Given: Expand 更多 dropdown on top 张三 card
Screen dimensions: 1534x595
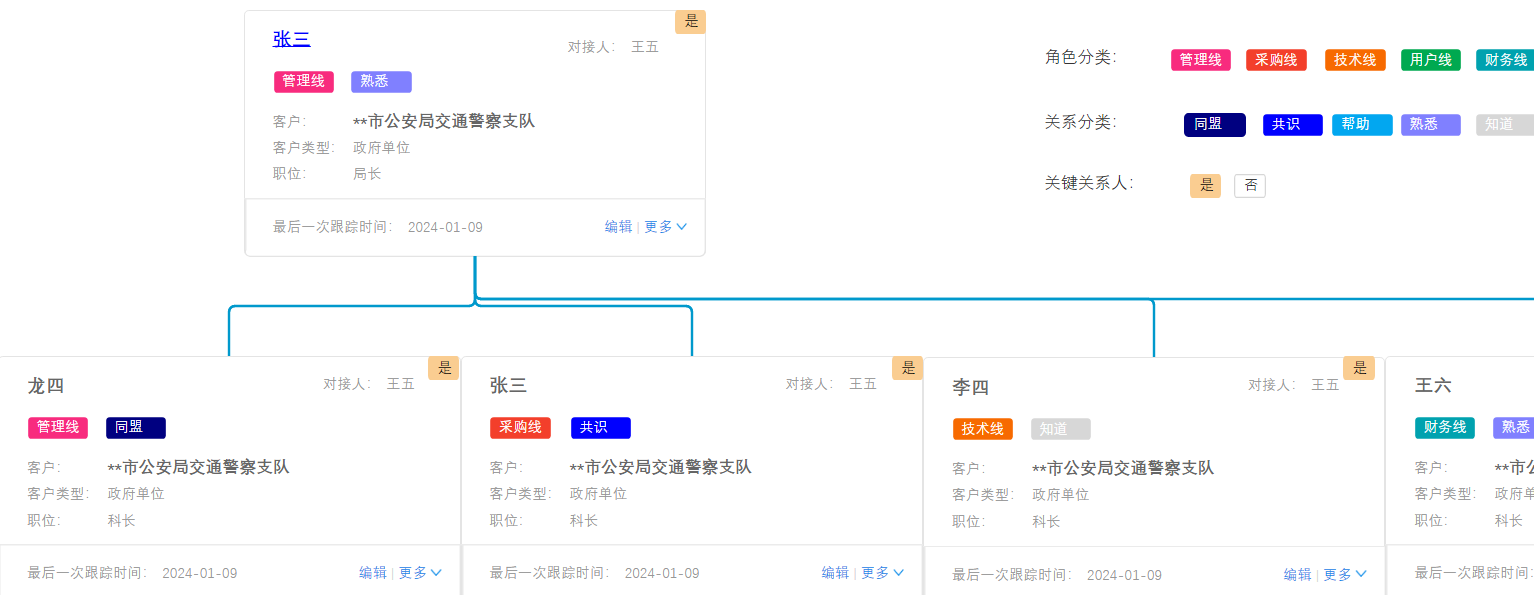Looking at the screenshot, I should coord(665,227).
